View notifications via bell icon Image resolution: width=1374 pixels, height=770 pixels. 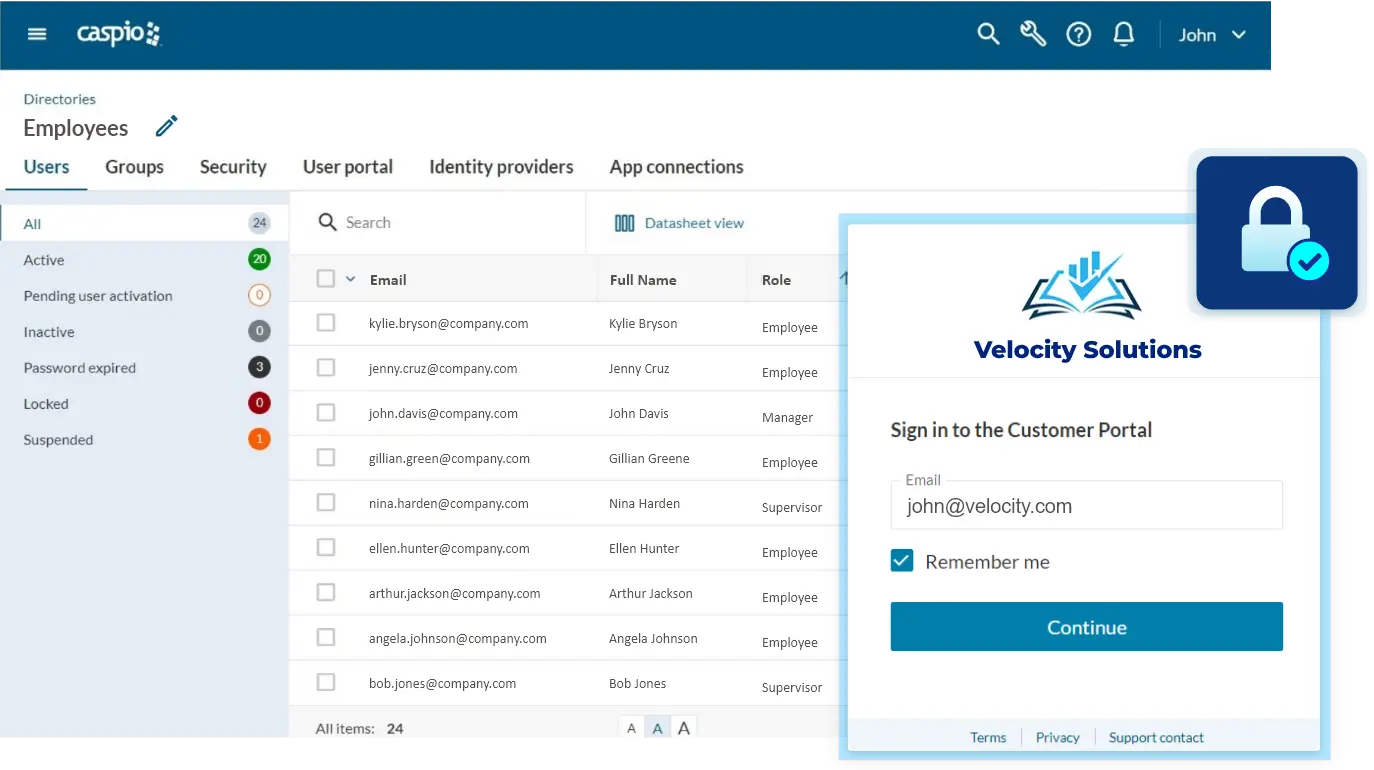(1124, 34)
